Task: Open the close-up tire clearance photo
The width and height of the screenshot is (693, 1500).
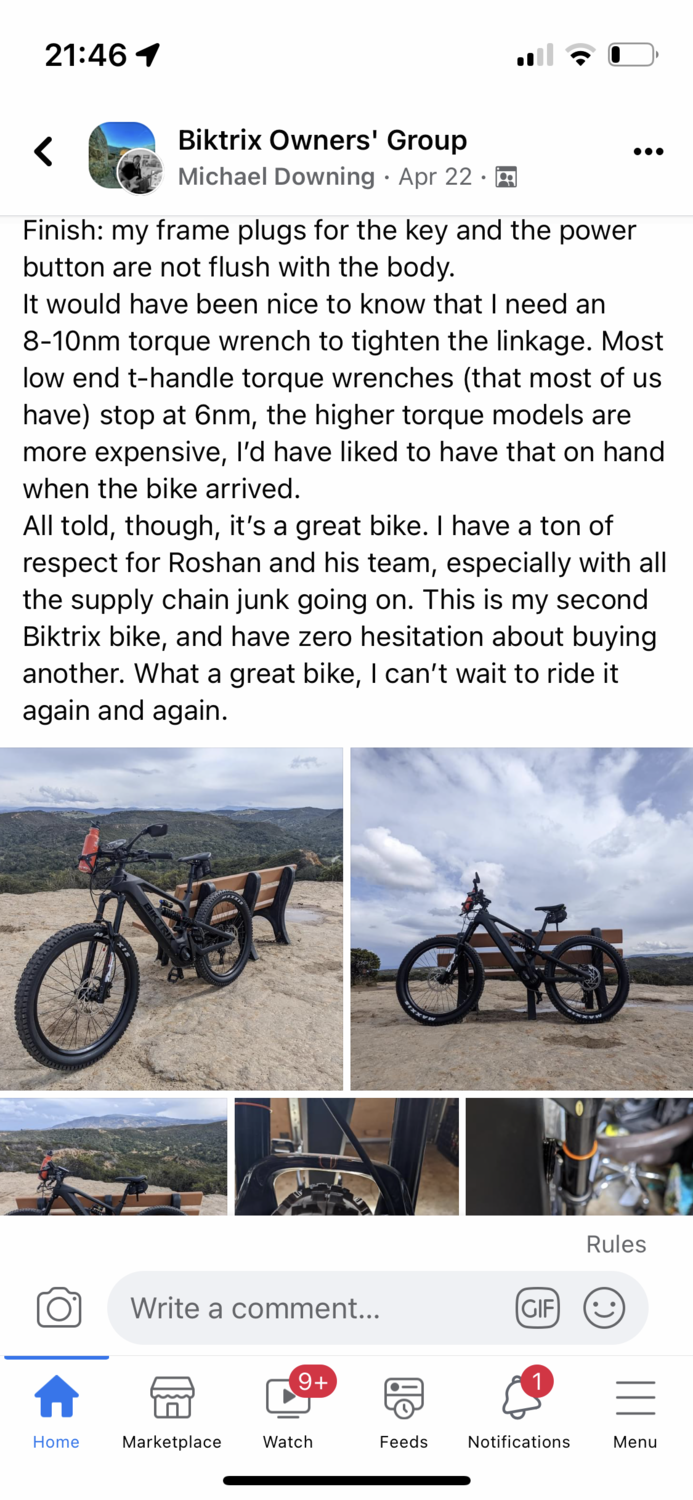Action: [347, 1157]
